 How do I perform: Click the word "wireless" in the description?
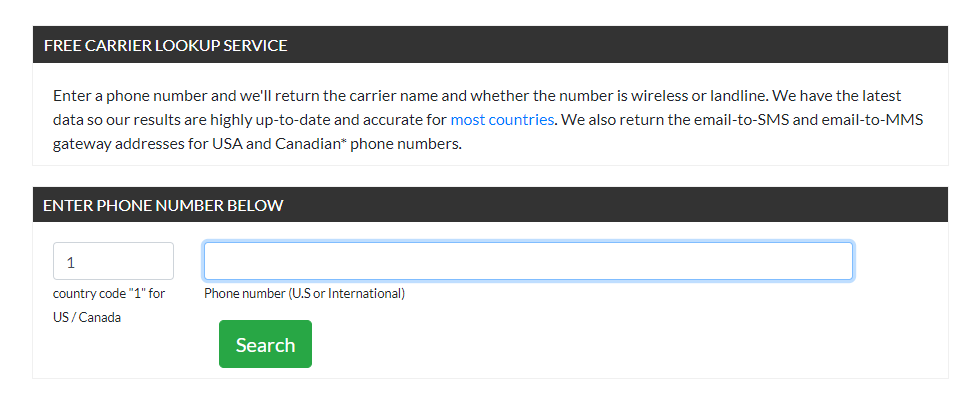click(658, 96)
